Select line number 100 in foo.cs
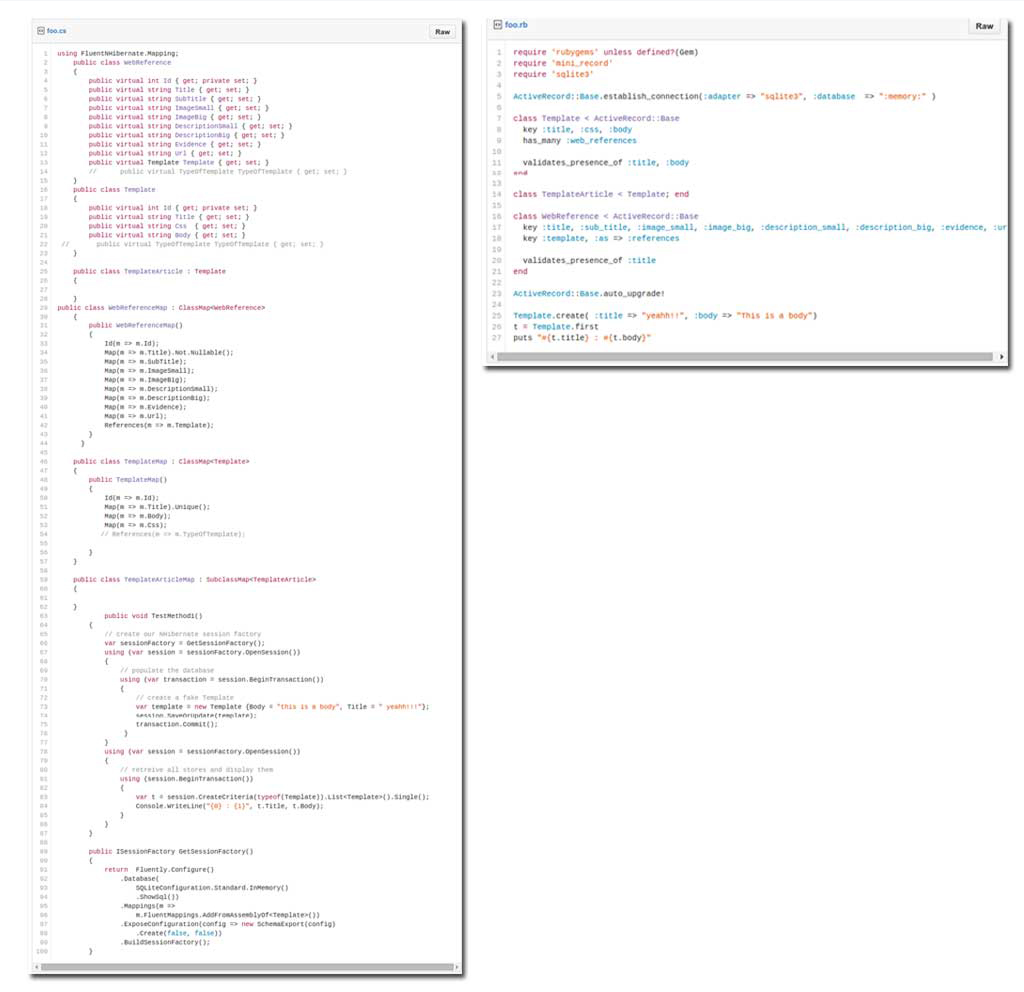The height and width of the screenshot is (992, 1024). click(42, 951)
